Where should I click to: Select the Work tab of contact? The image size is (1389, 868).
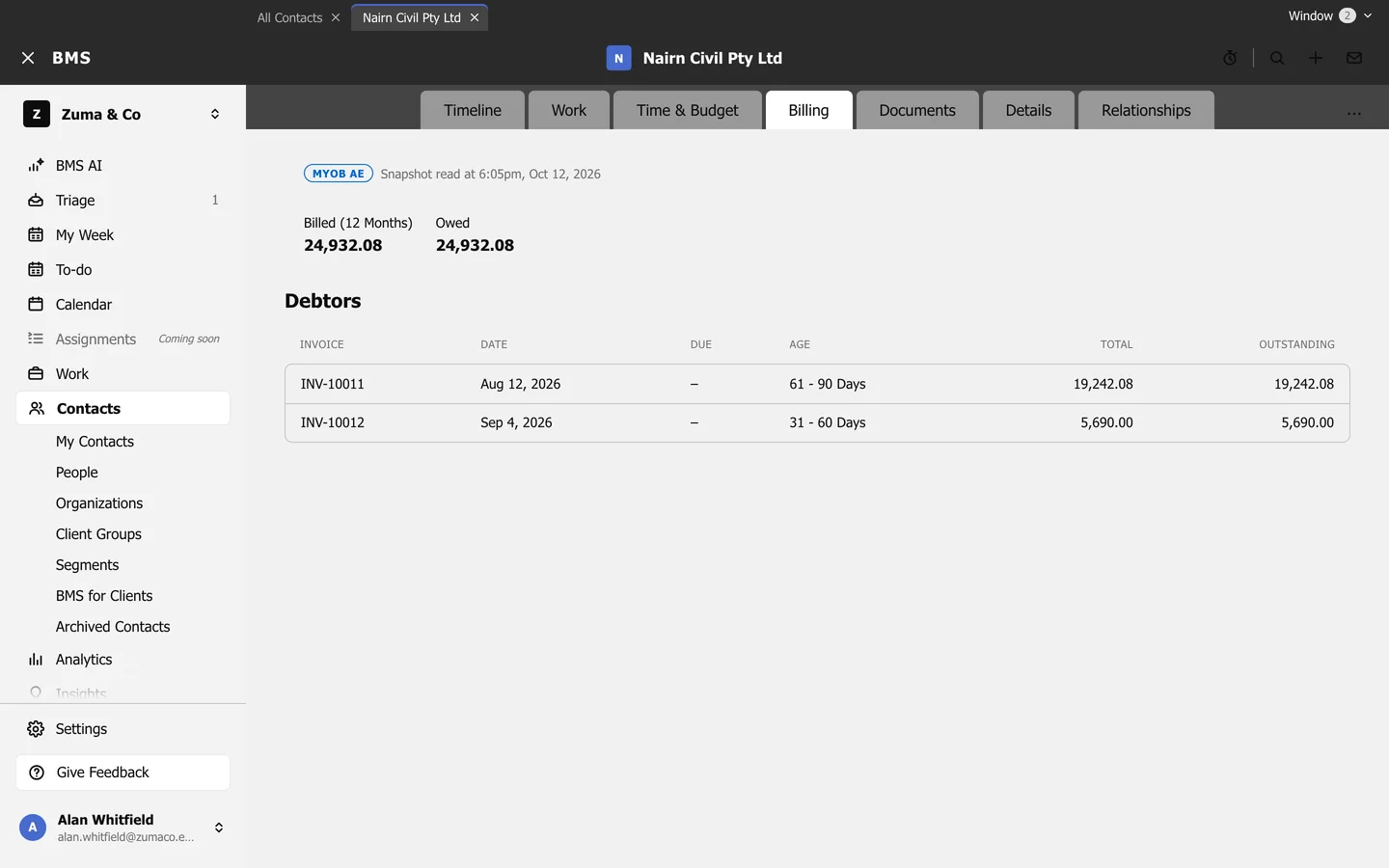[x=569, y=110]
